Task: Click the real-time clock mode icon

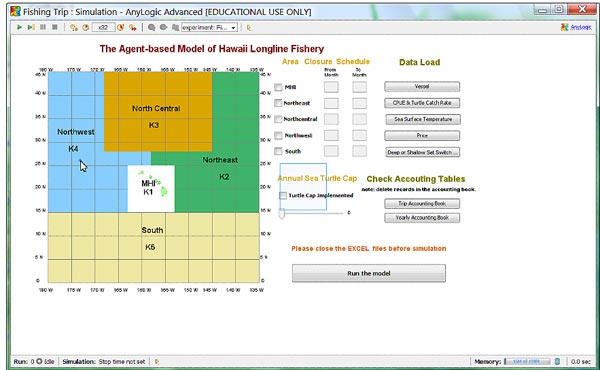Action: pyautogui.click(x=86, y=28)
